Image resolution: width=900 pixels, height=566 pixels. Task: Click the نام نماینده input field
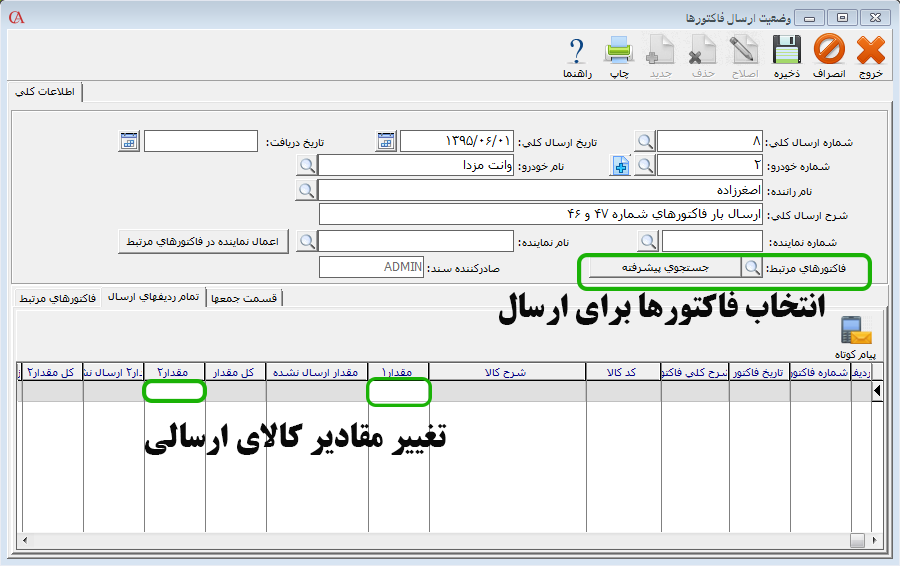click(x=416, y=242)
